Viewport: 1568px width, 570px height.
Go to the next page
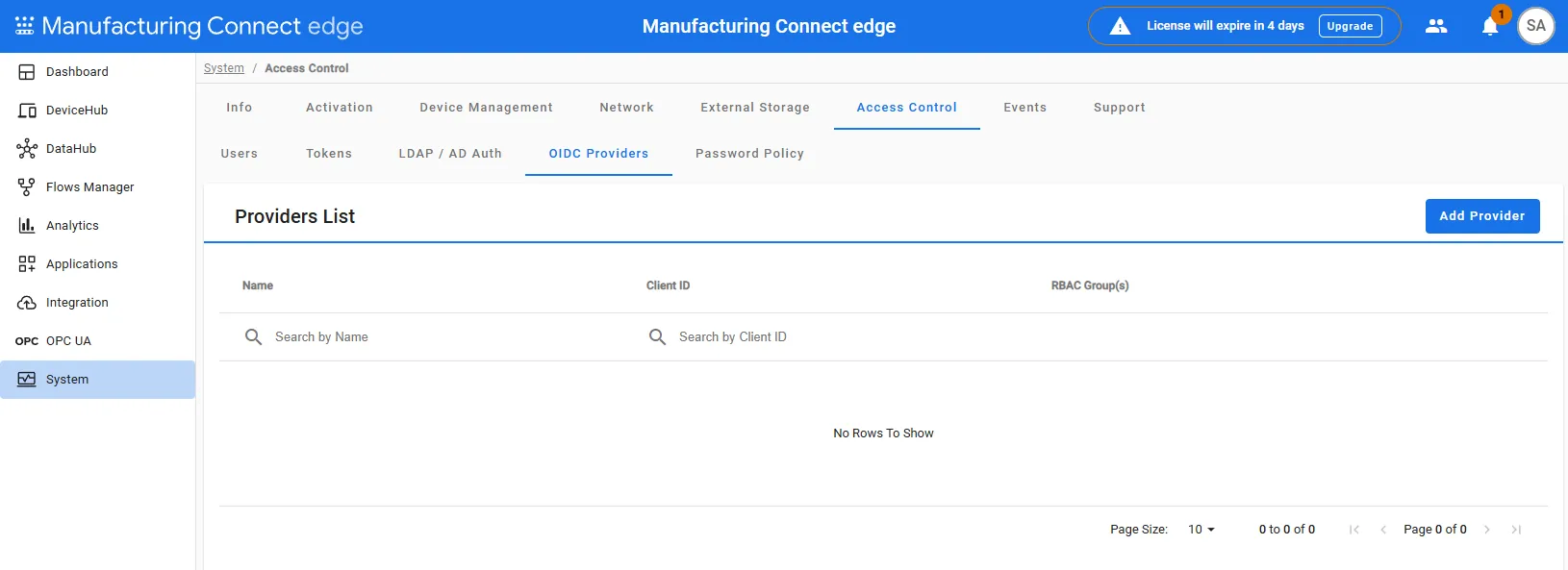point(1487,530)
